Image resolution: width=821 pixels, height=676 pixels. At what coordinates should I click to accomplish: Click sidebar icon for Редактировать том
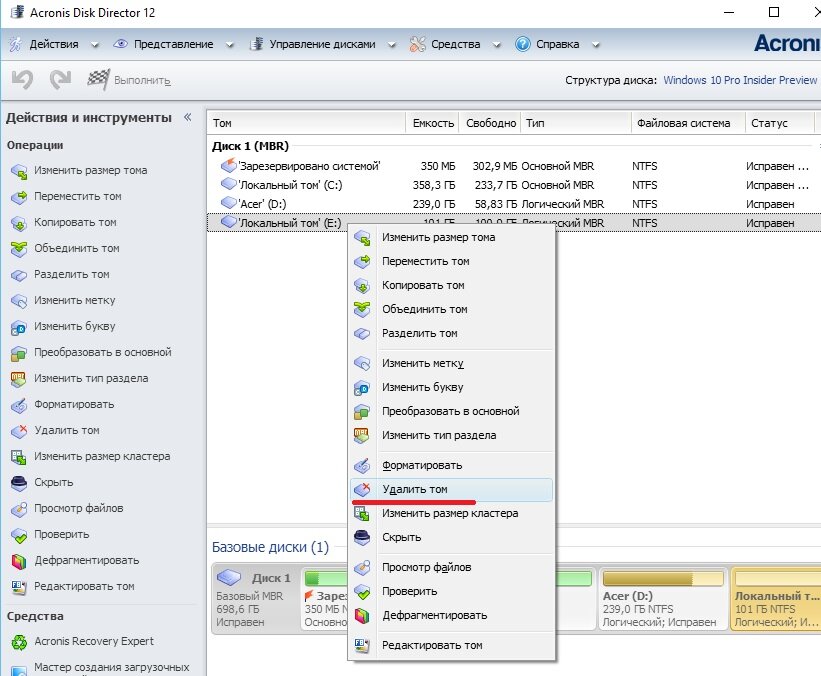19,587
